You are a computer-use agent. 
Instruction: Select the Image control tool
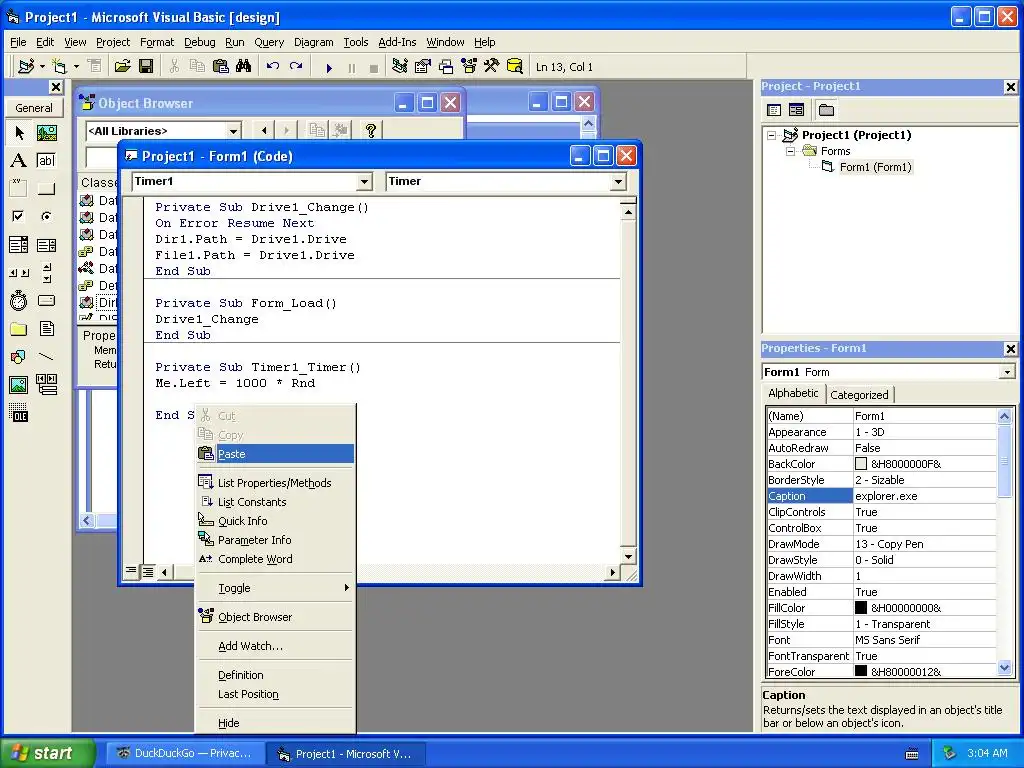click(19, 385)
